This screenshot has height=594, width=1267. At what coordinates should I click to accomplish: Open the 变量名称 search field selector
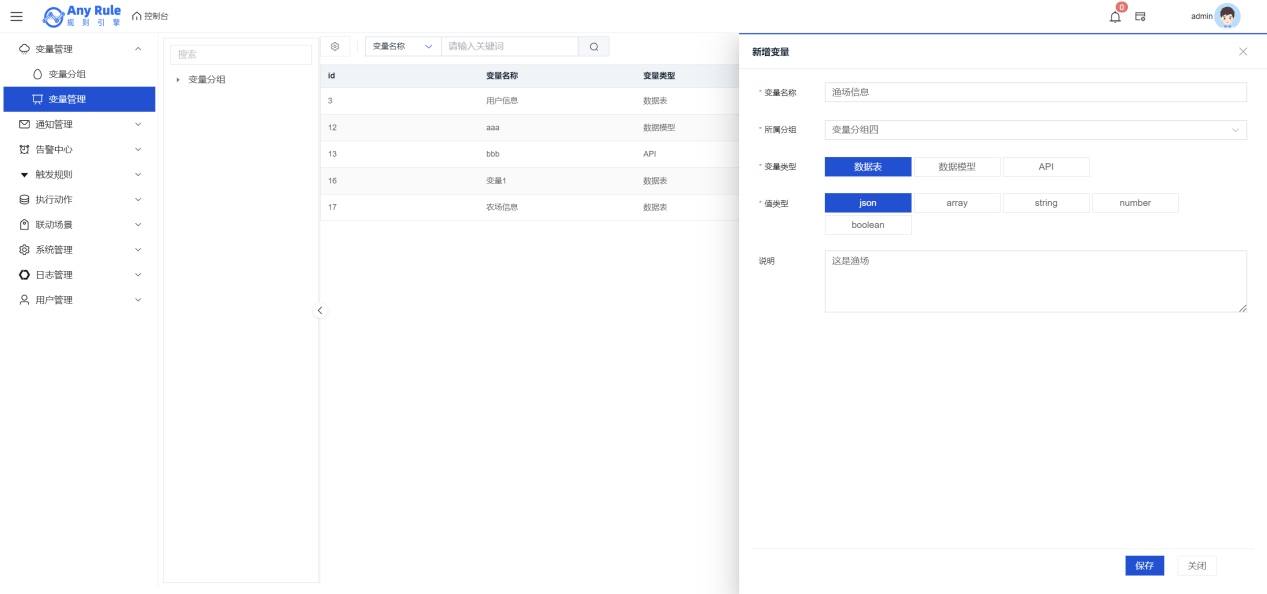(x=403, y=47)
